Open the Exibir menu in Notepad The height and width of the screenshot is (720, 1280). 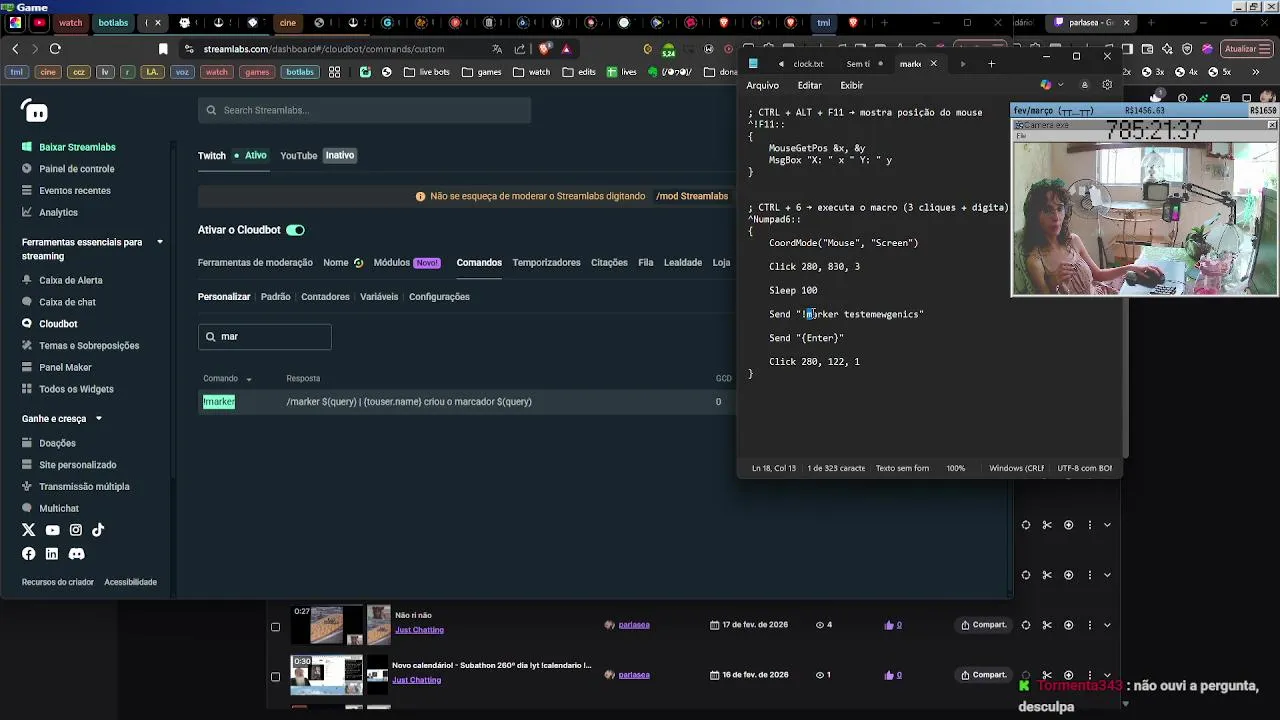(851, 86)
